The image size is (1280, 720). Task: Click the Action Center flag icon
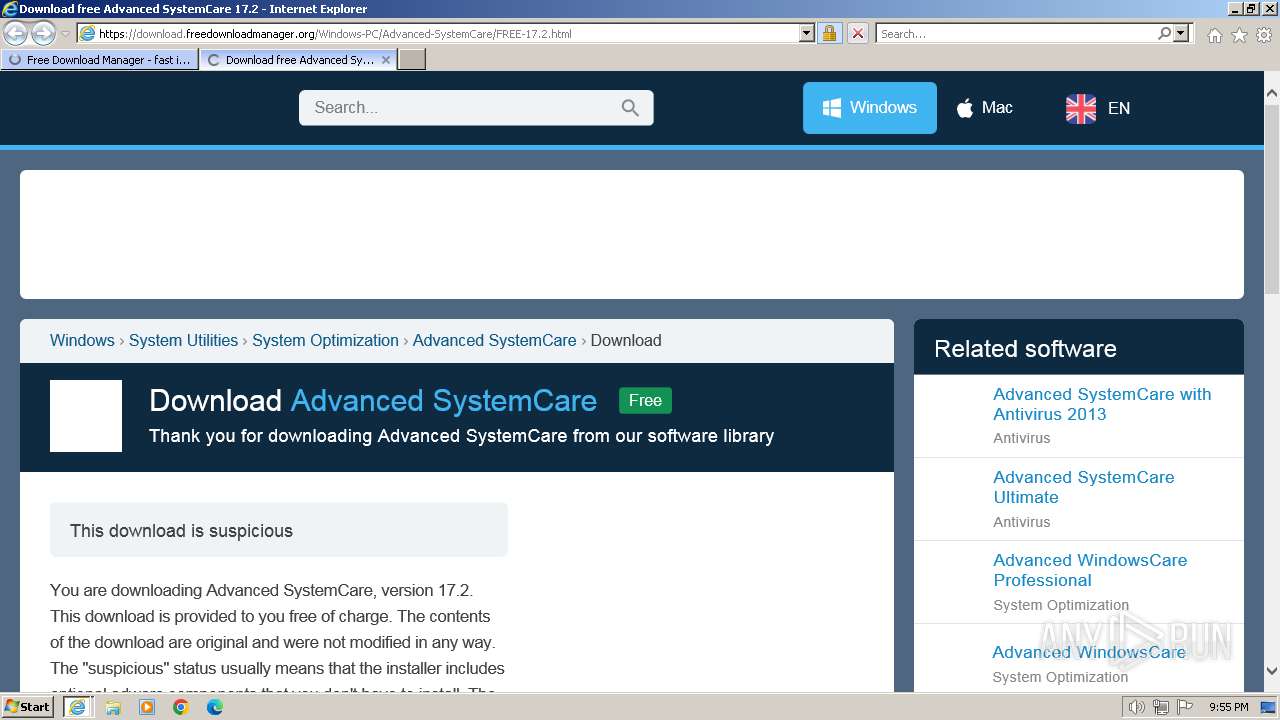tap(1184, 707)
